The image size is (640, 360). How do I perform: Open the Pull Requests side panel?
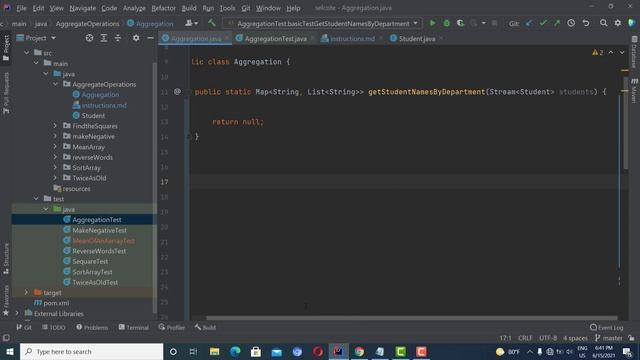(6, 93)
